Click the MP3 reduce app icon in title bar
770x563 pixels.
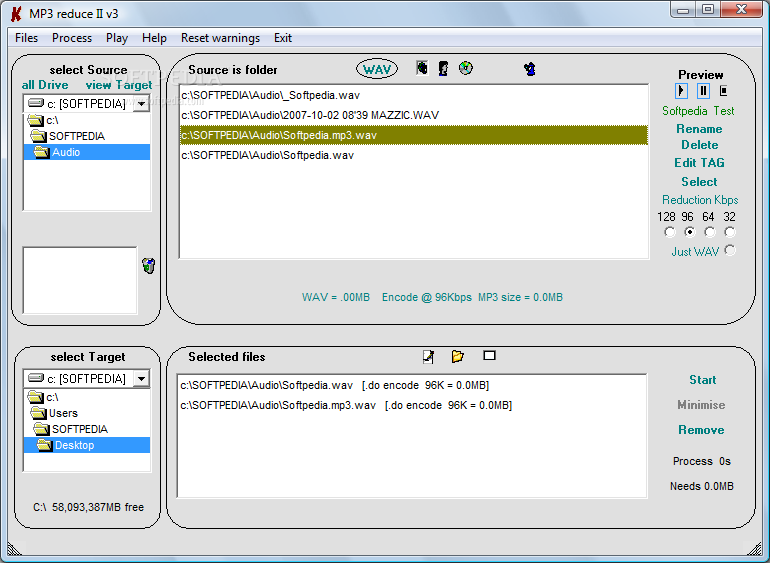coord(16,14)
